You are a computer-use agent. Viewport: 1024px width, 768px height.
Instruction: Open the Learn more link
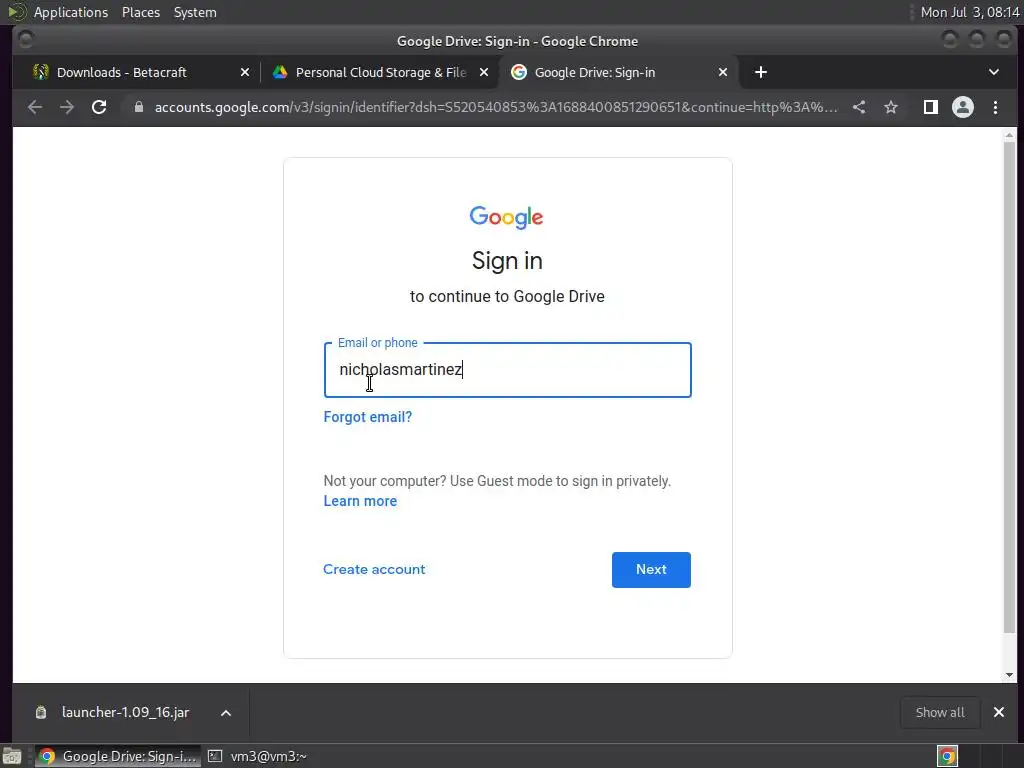point(360,501)
